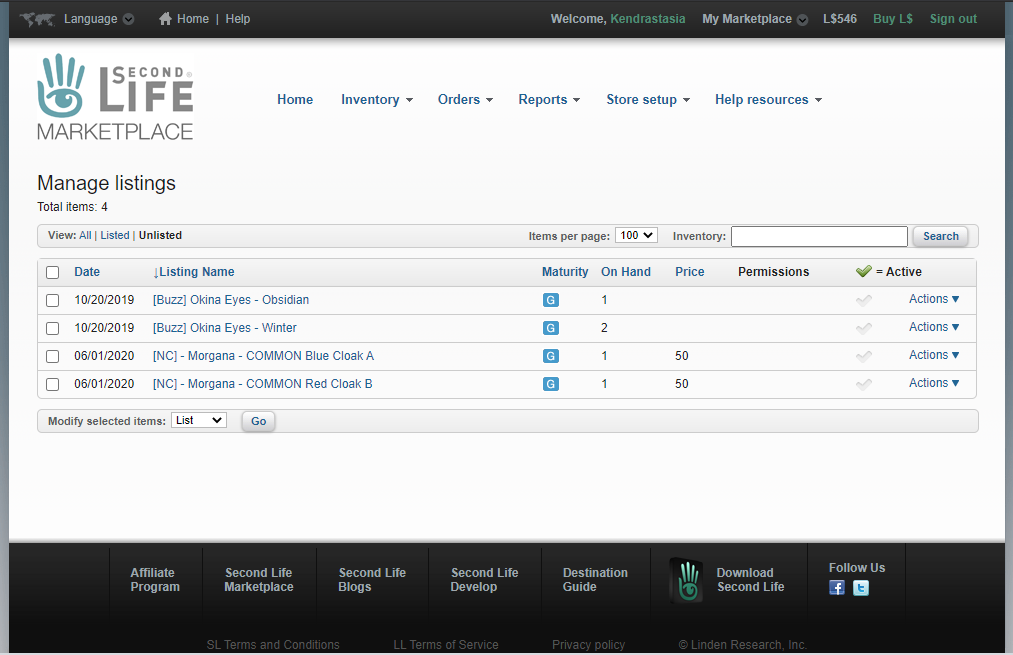Screen dimensions: 1013x655
Task: Click the G maturity badge for Red Cloak B
Action: point(550,384)
